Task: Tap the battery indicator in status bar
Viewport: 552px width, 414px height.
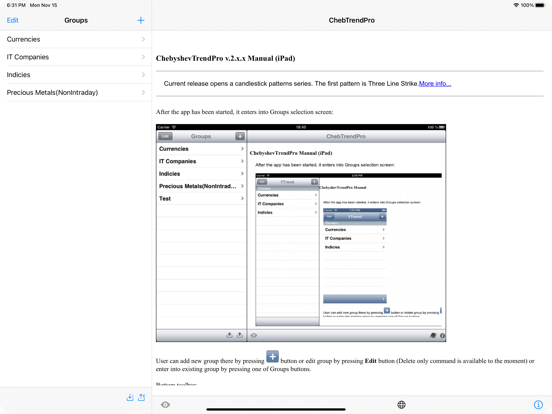Action: [x=540, y=5]
